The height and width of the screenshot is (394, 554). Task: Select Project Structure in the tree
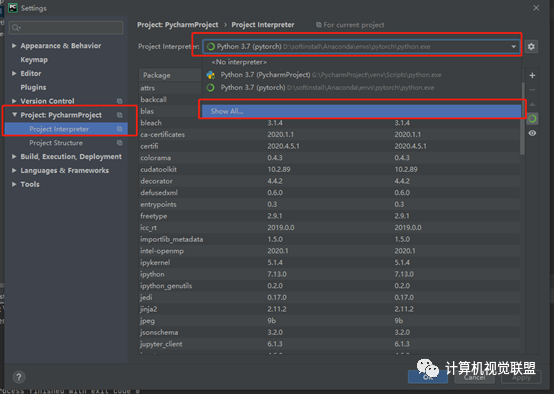pyautogui.click(x=66, y=143)
